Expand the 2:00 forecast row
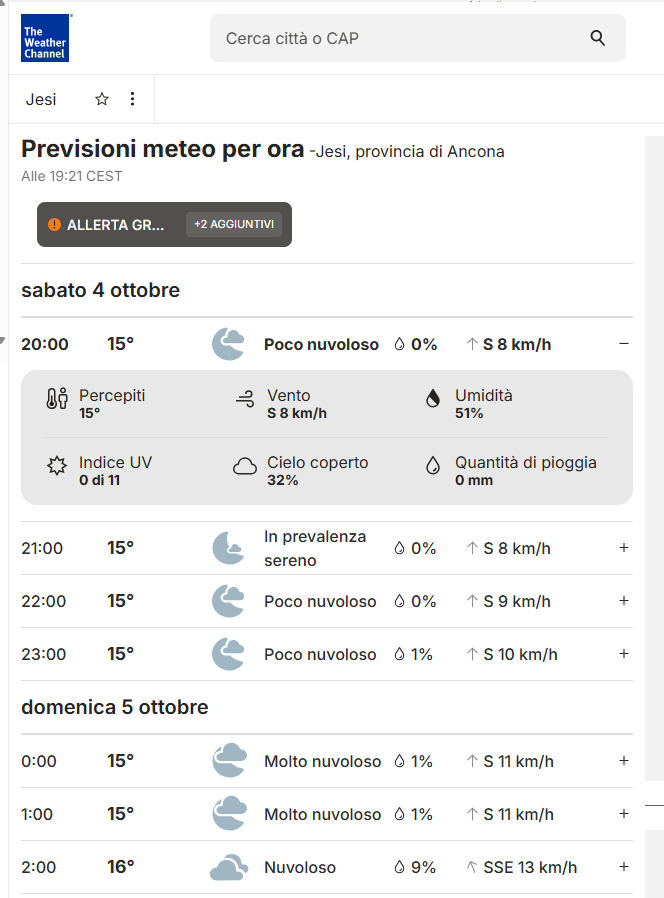 click(624, 867)
